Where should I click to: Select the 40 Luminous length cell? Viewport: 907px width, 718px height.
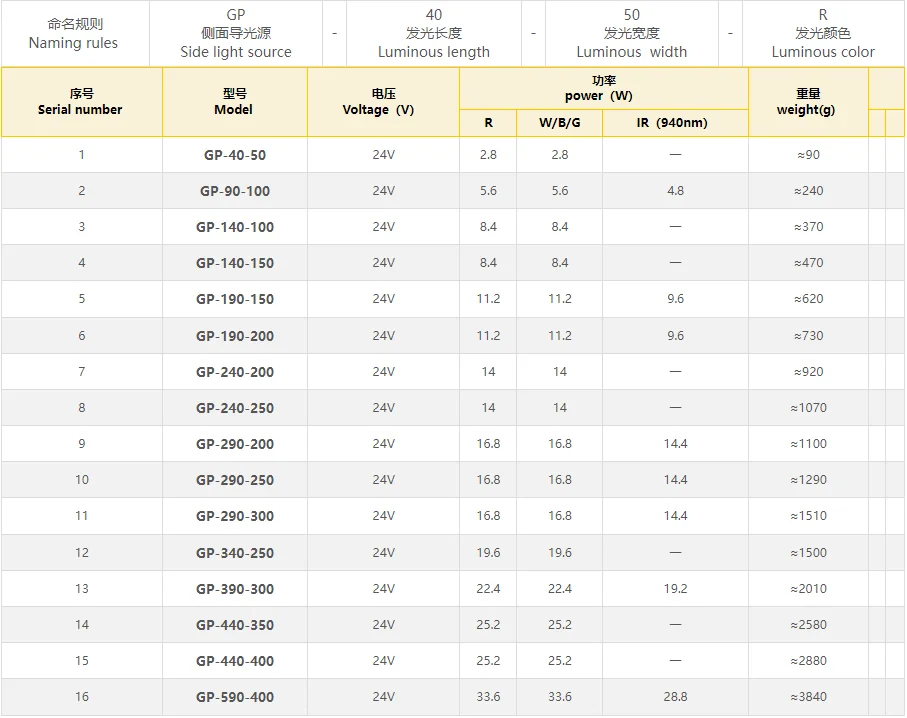(x=434, y=34)
